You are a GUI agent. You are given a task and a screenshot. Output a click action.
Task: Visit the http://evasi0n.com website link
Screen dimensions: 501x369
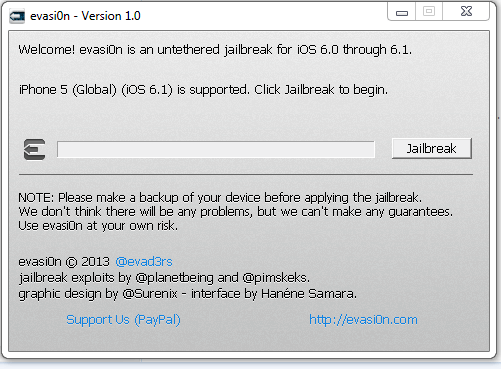click(x=363, y=320)
